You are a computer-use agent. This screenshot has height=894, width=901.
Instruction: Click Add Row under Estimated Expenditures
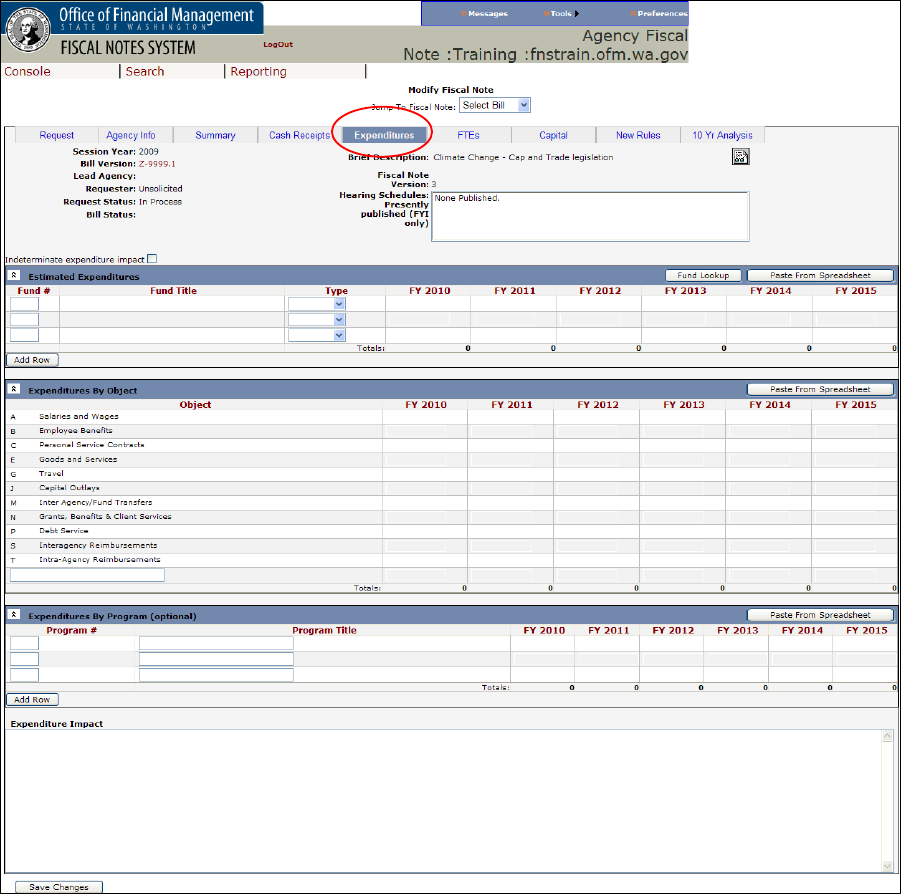32,360
